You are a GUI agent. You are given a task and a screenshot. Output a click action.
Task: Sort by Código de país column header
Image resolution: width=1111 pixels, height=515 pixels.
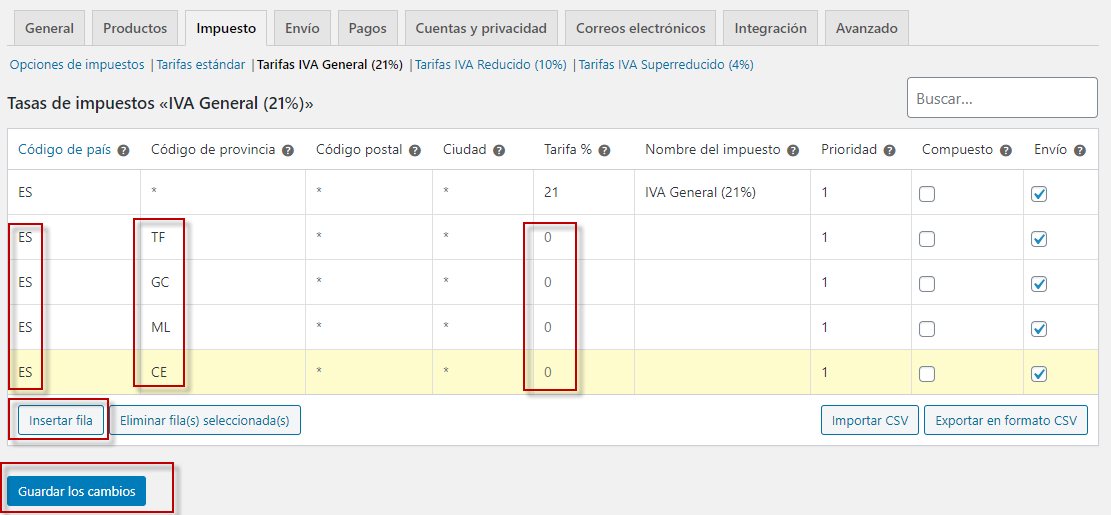[64, 149]
